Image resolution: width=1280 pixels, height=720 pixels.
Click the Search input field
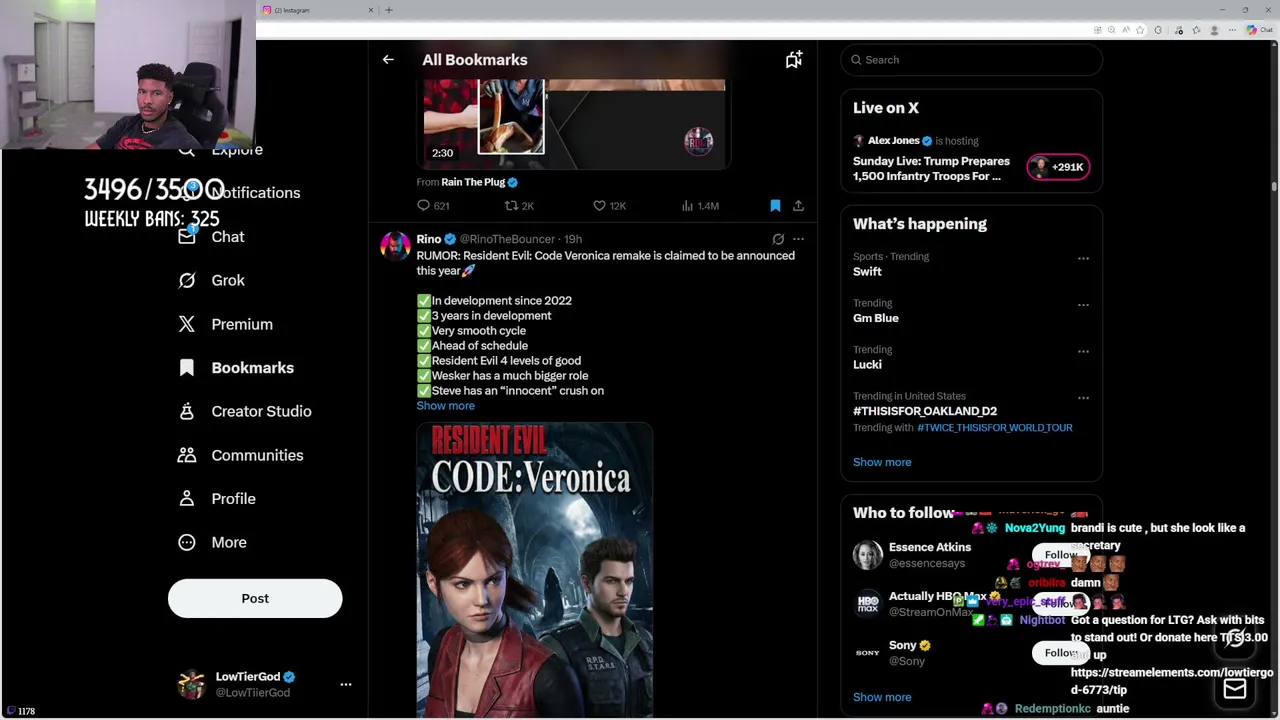click(971, 60)
